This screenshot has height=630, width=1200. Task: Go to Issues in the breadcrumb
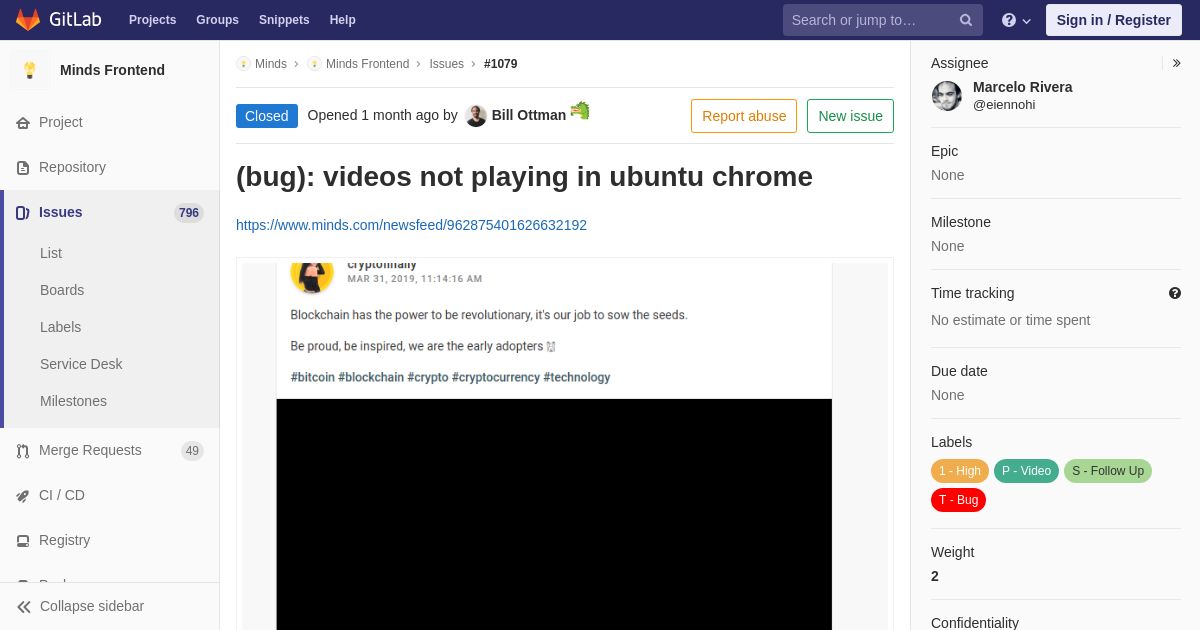(446, 64)
